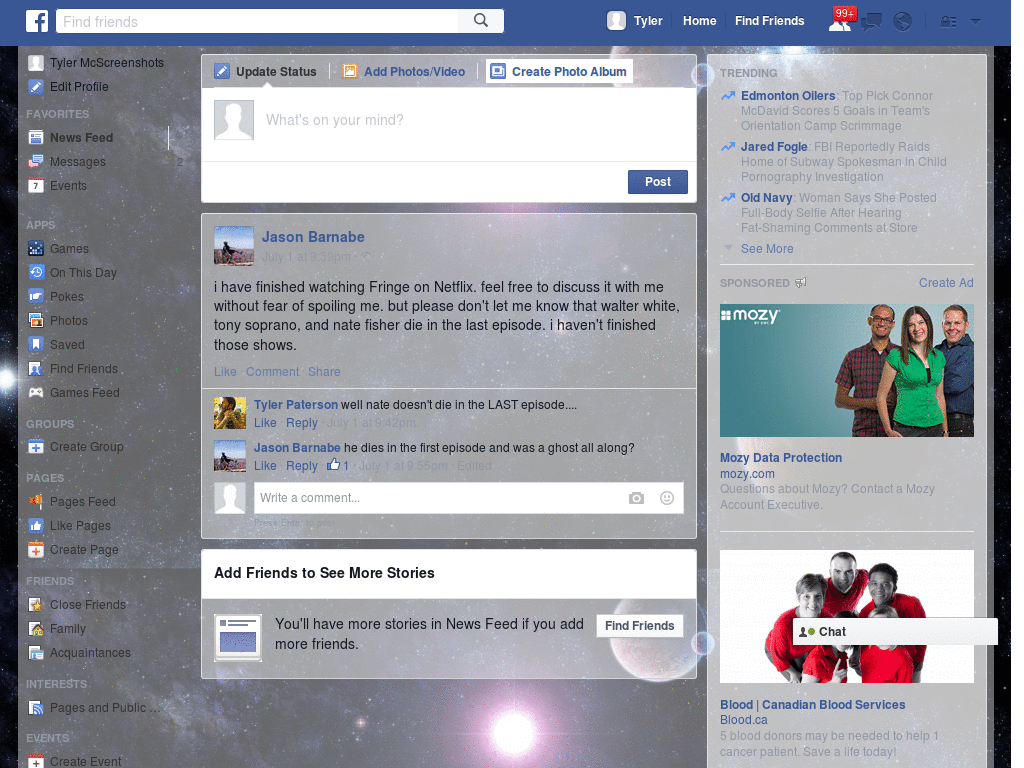Click Jason Barnabe's post profile thumbnail

pyautogui.click(x=234, y=246)
